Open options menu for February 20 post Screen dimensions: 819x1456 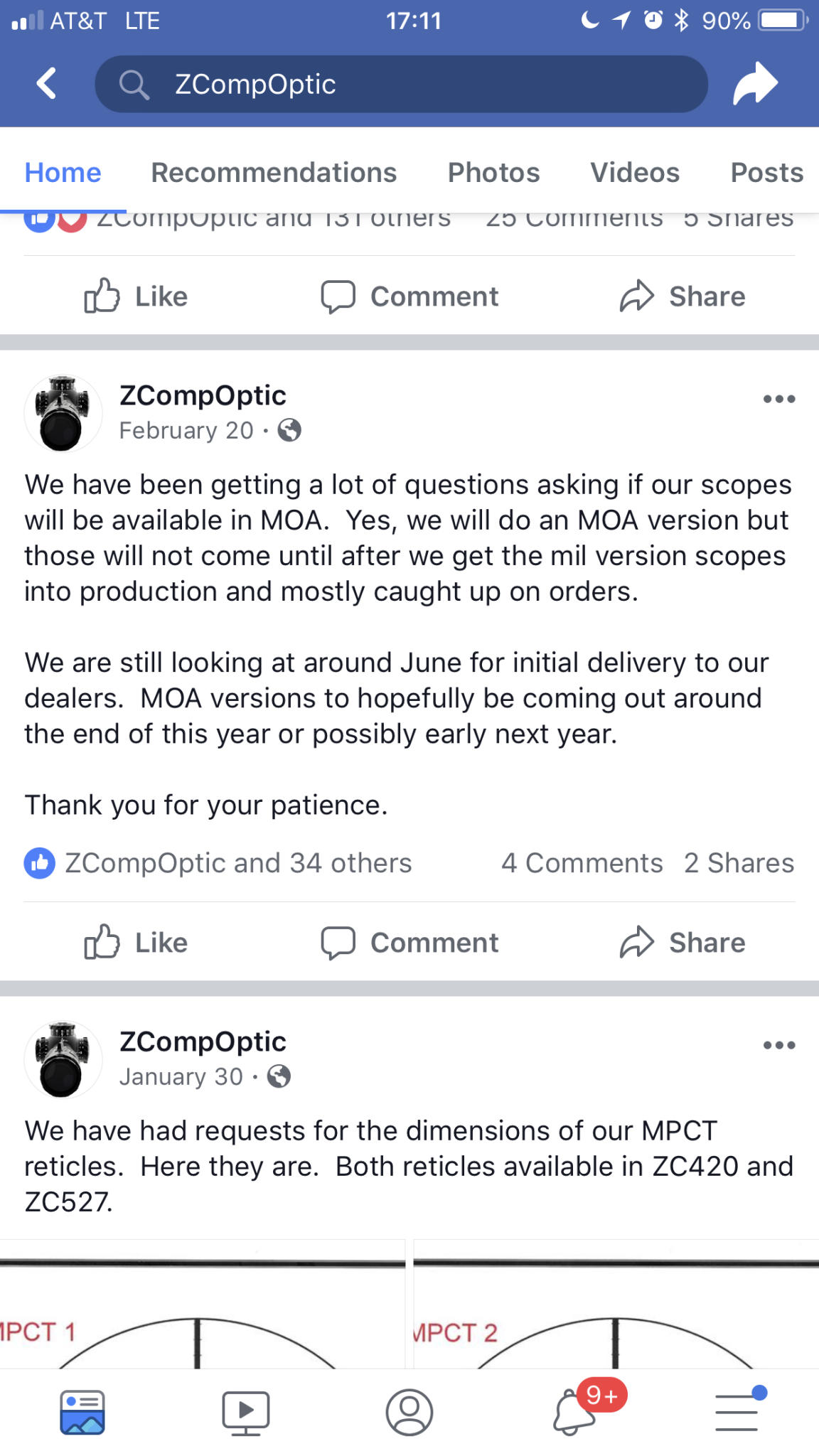(778, 400)
